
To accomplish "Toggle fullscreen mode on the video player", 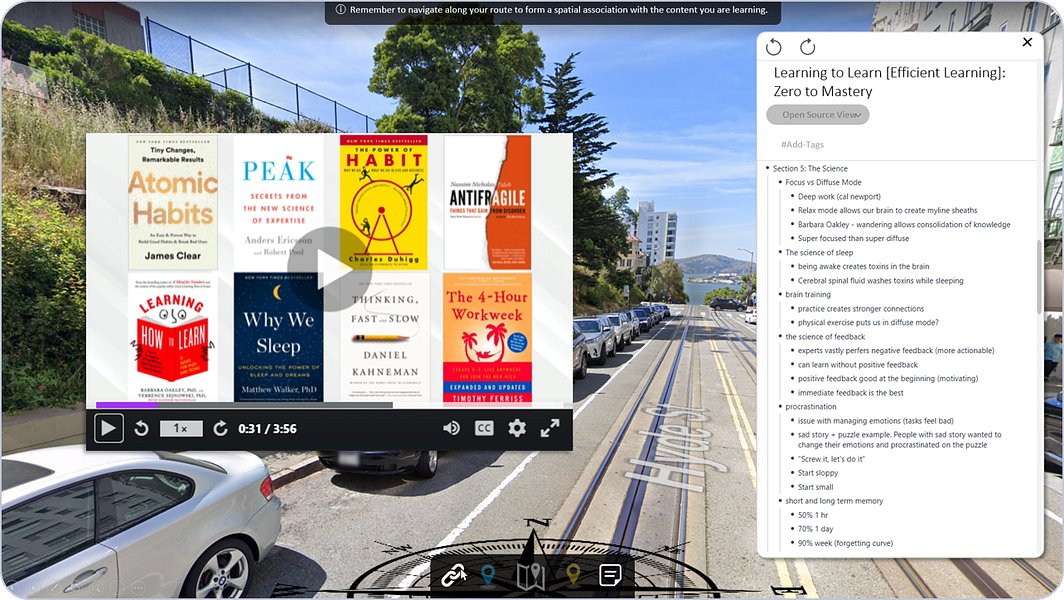I will click(x=550, y=427).
